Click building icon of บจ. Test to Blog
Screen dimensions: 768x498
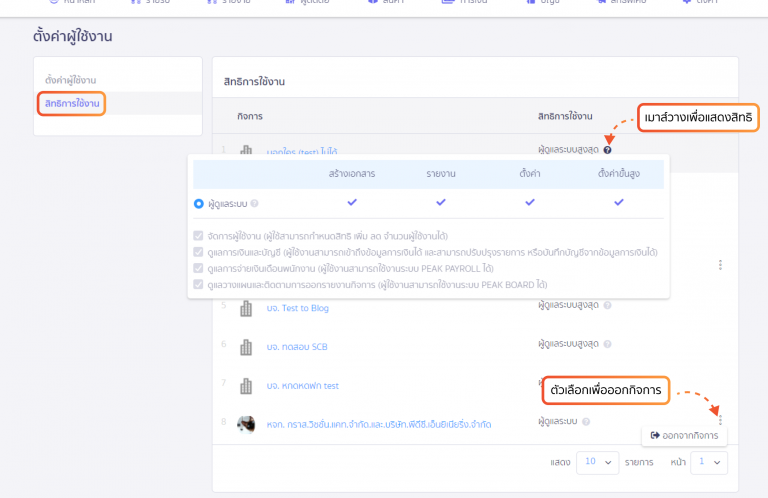(x=246, y=309)
